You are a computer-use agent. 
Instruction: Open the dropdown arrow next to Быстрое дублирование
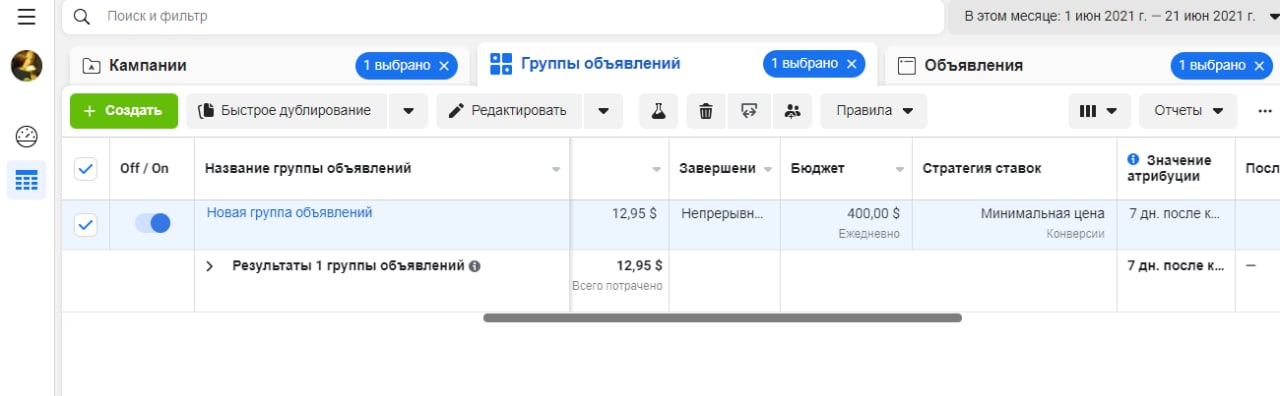coord(408,111)
